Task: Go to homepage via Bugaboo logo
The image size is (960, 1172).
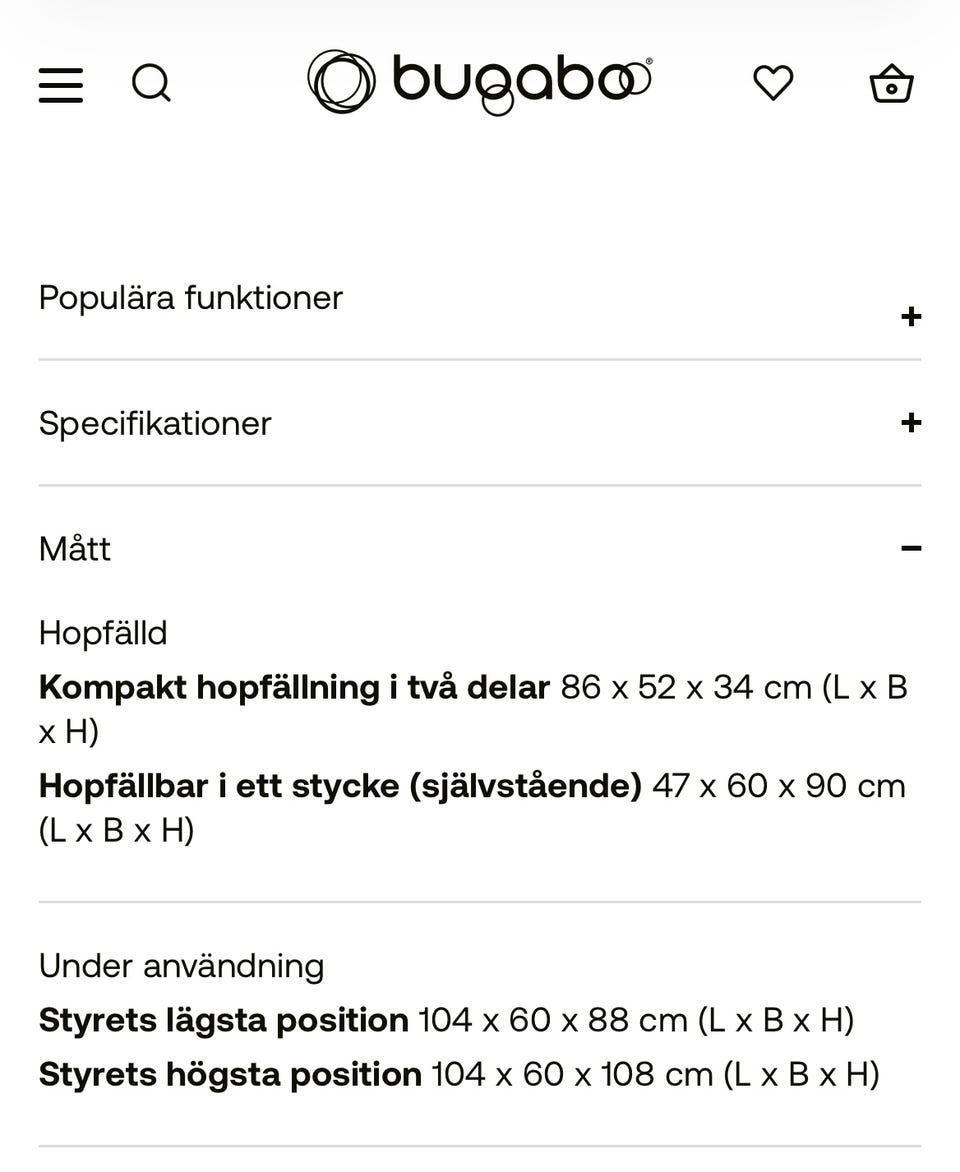Action: click(479, 82)
